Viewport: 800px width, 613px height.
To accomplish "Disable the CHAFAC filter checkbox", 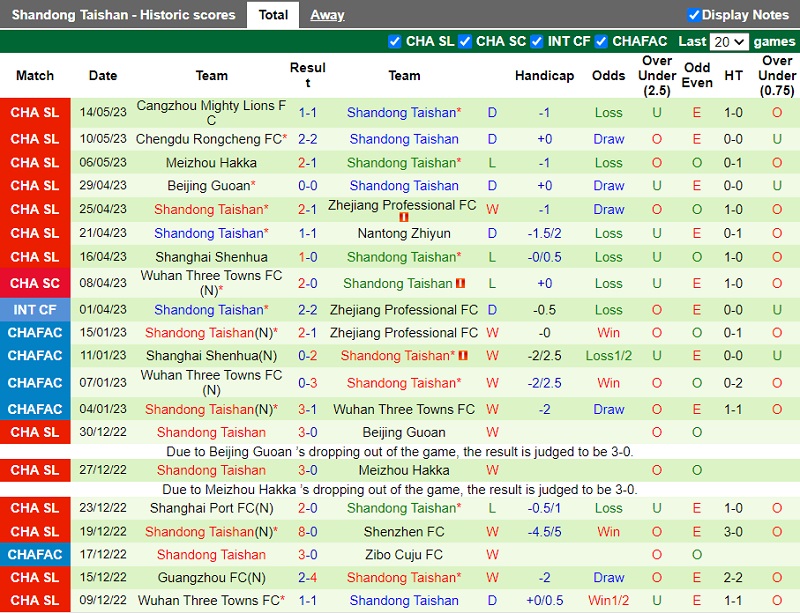I will pos(600,42).
